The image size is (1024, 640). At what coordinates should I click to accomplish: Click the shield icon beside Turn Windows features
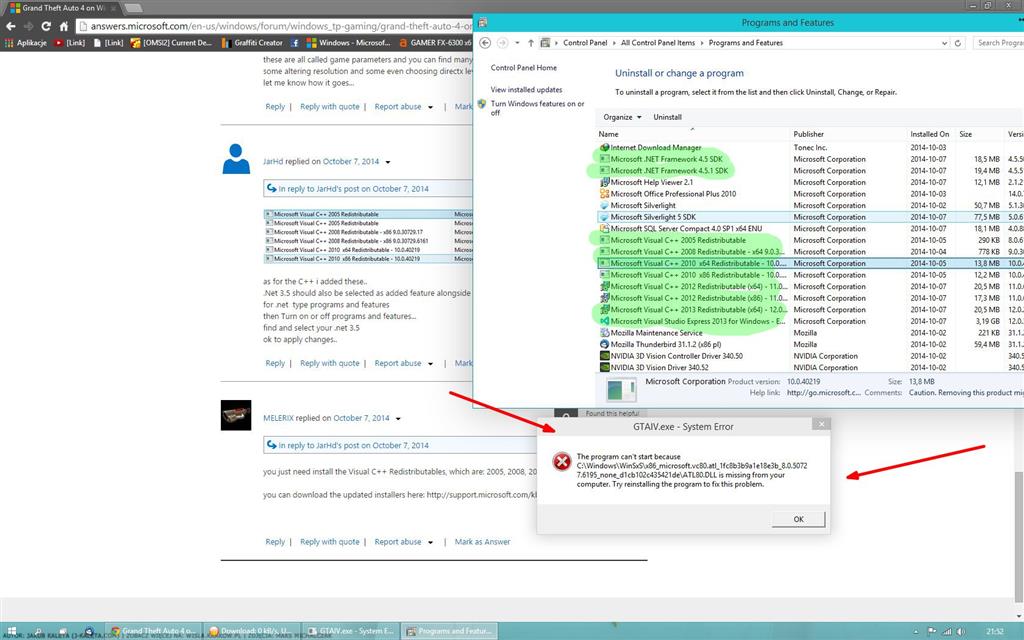coord(482,103)
